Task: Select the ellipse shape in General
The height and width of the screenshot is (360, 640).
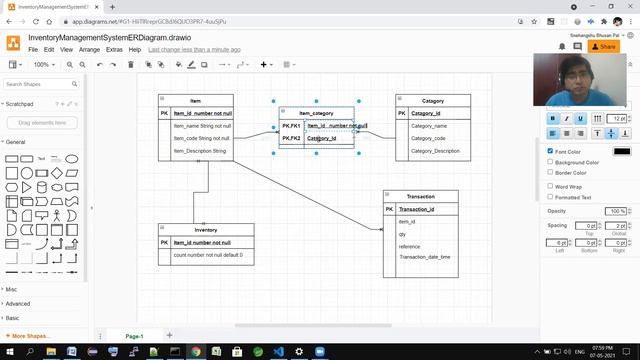Action: [x=72, y=159]
